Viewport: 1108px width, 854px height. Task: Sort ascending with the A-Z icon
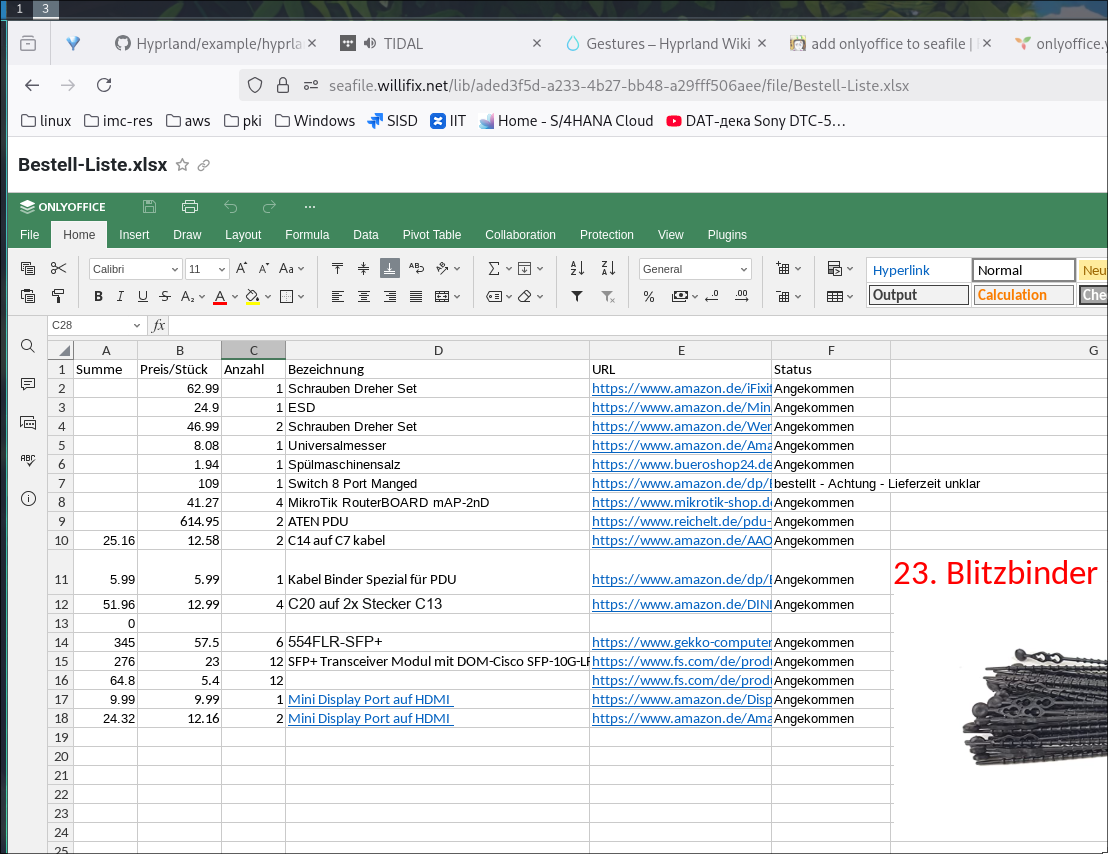(577, 268)
